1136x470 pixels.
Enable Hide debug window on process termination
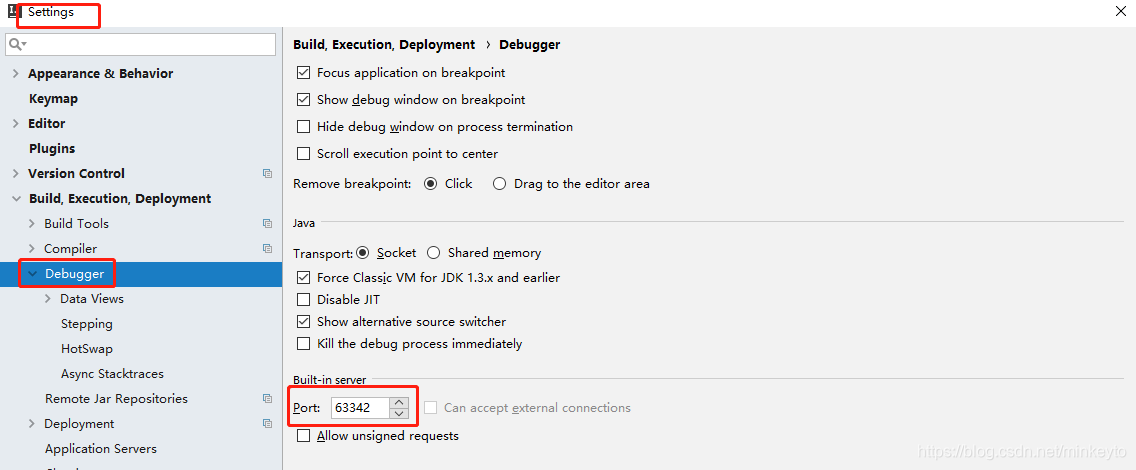click(x=304, y=127)
